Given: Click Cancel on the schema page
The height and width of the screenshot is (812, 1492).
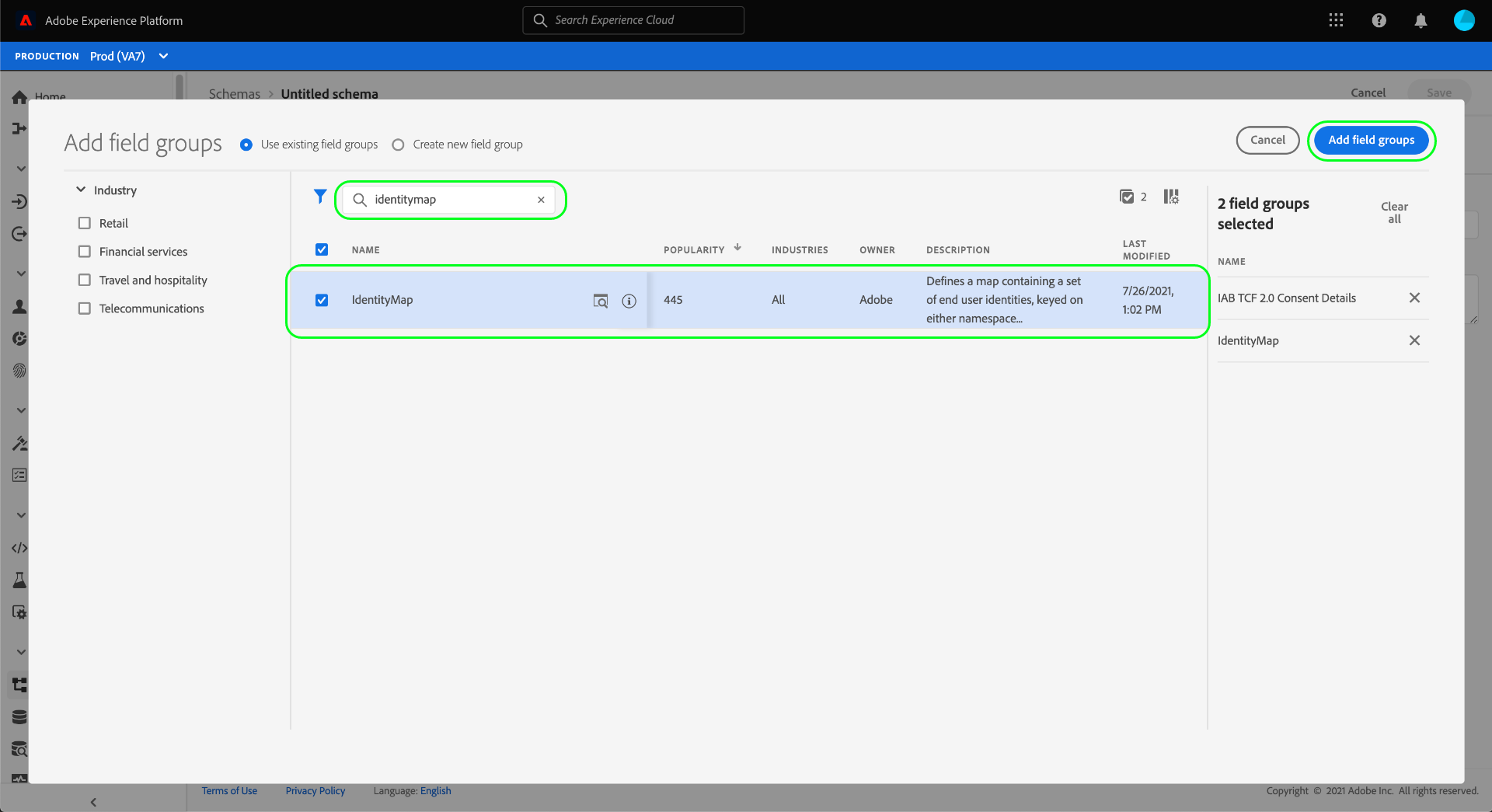Looking at the screenshot, I should coord(1368,92).
